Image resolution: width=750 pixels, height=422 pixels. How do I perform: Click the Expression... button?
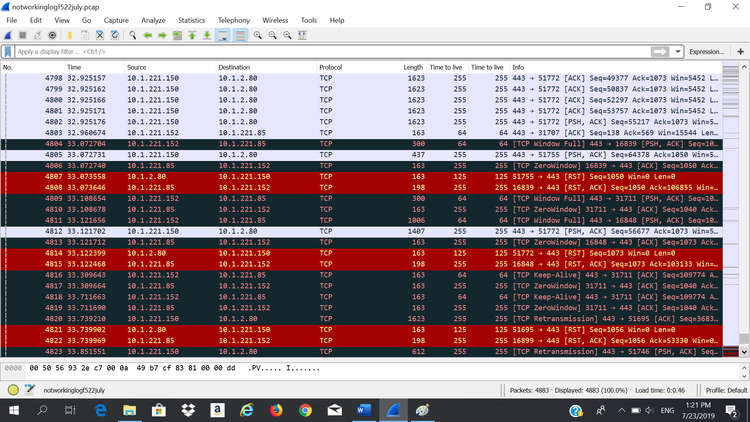coord(706,51)
